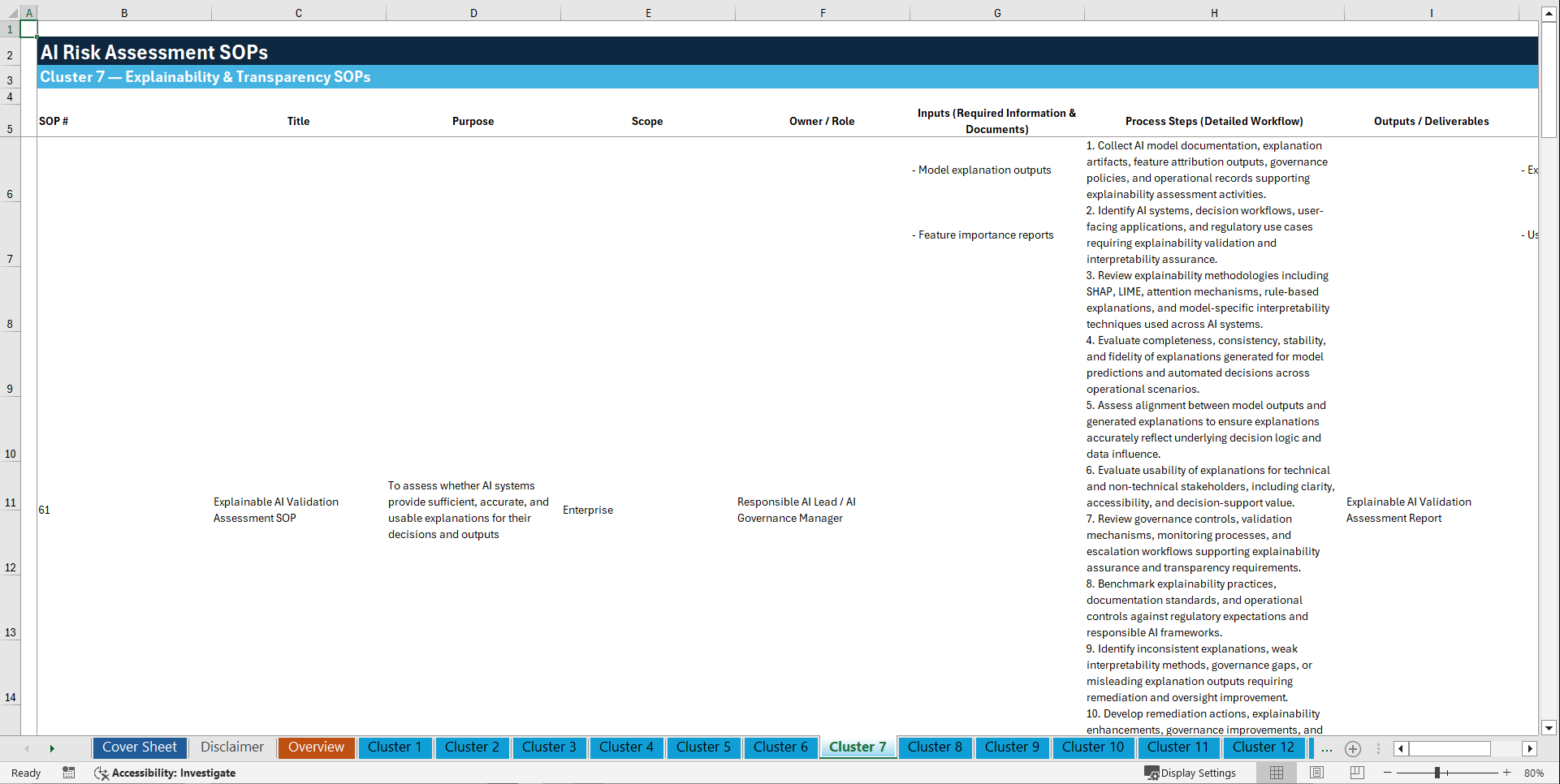This screenshot has width=1560, height=784.
Task: Switch to Cluster 8 sheet
Action: 935,747
